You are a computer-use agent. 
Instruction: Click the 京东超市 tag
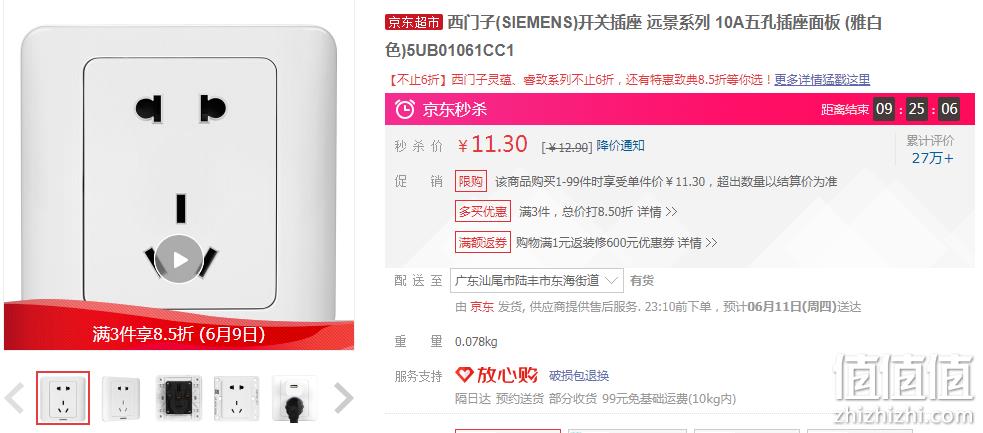click(414, 23)
